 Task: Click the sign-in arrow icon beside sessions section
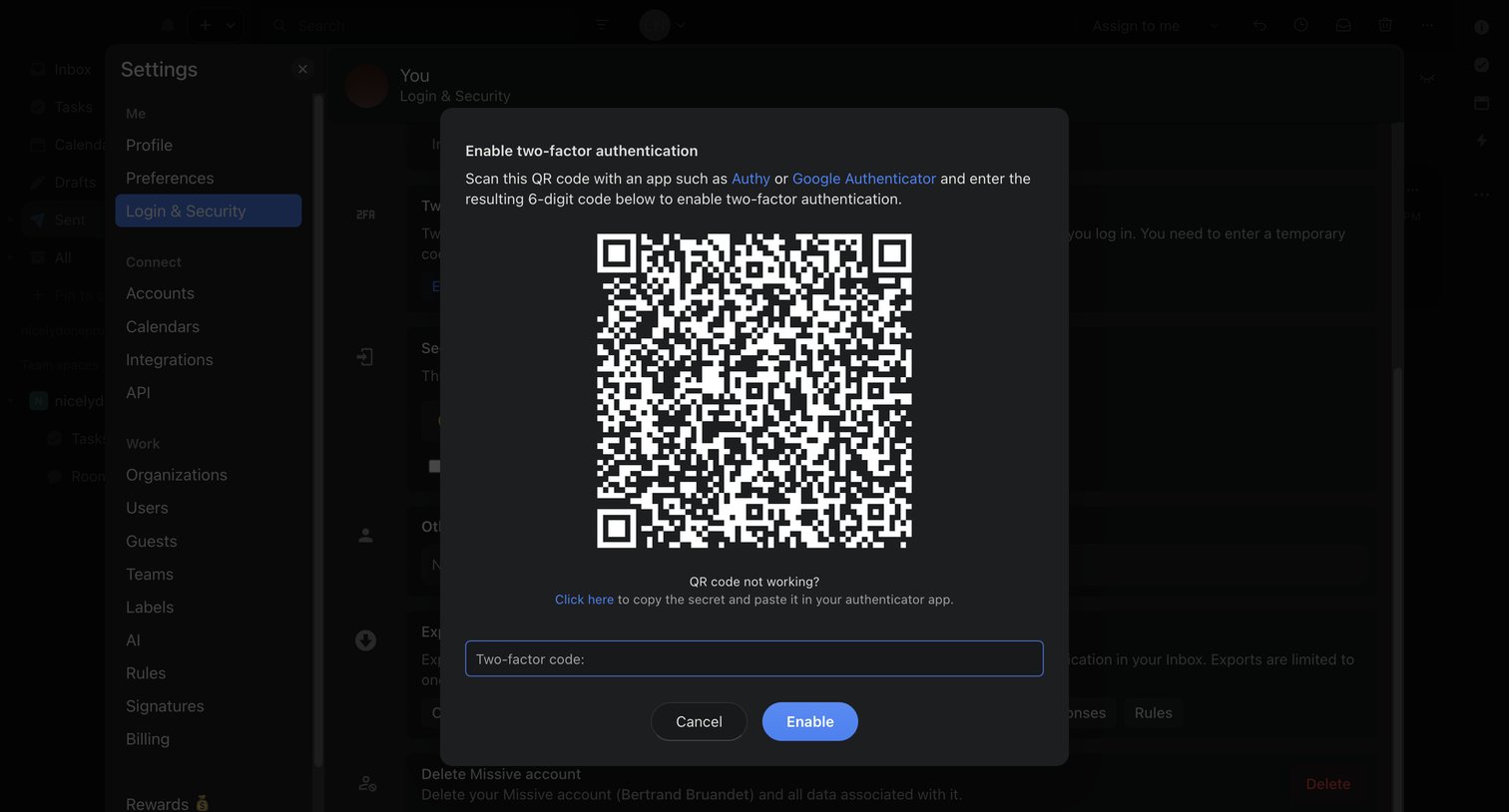coord(365,356)
